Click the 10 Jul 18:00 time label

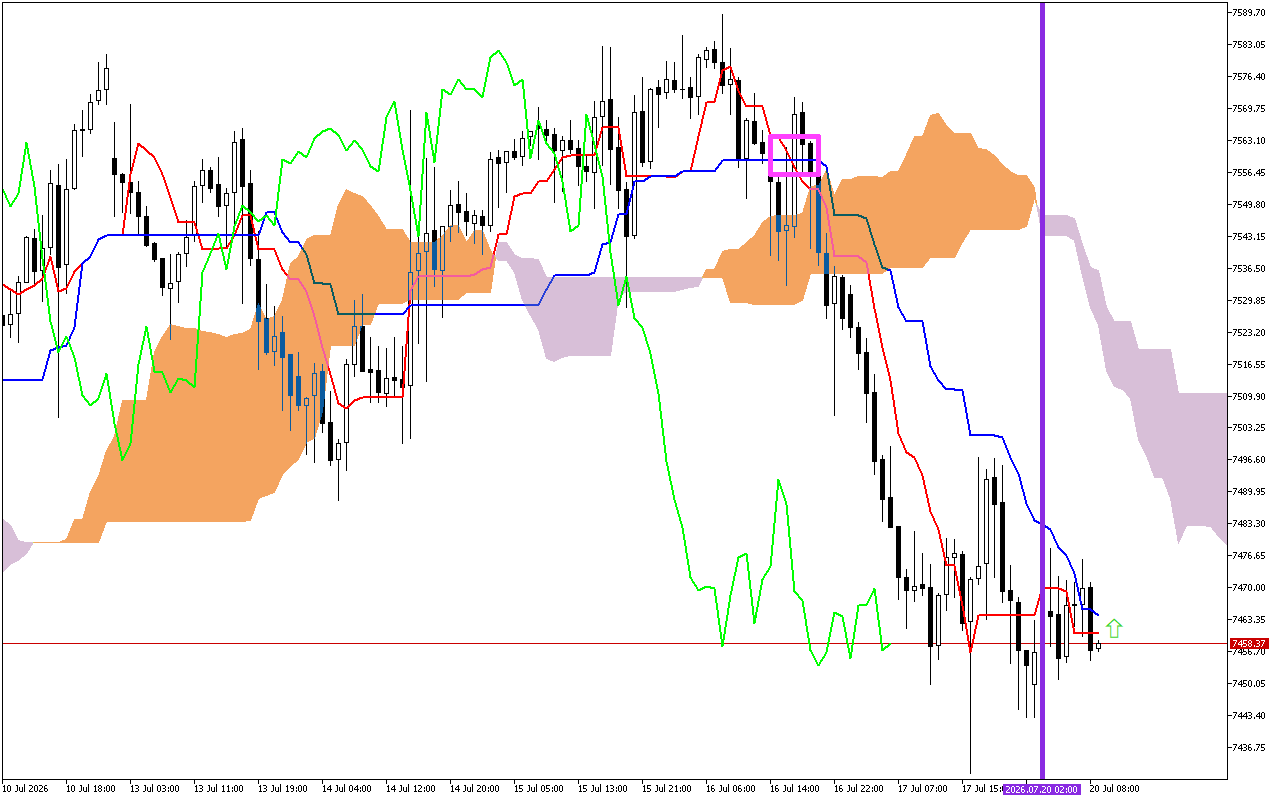90,789
